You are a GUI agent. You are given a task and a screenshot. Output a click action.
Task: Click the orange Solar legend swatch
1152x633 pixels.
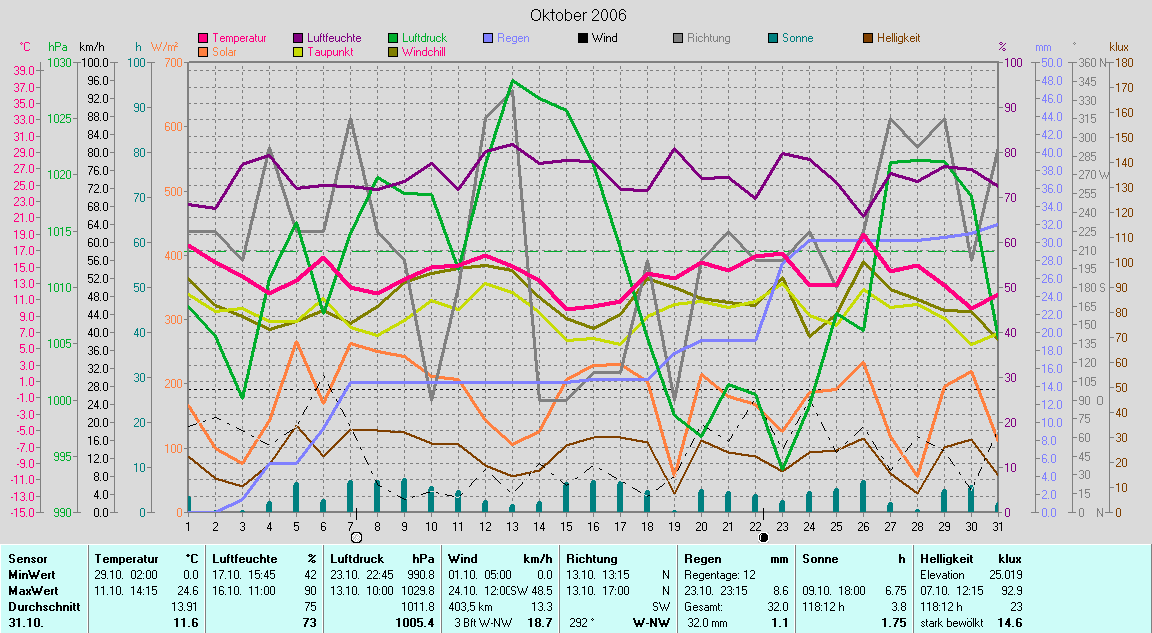pyautogui.click(x=203, y=51)
